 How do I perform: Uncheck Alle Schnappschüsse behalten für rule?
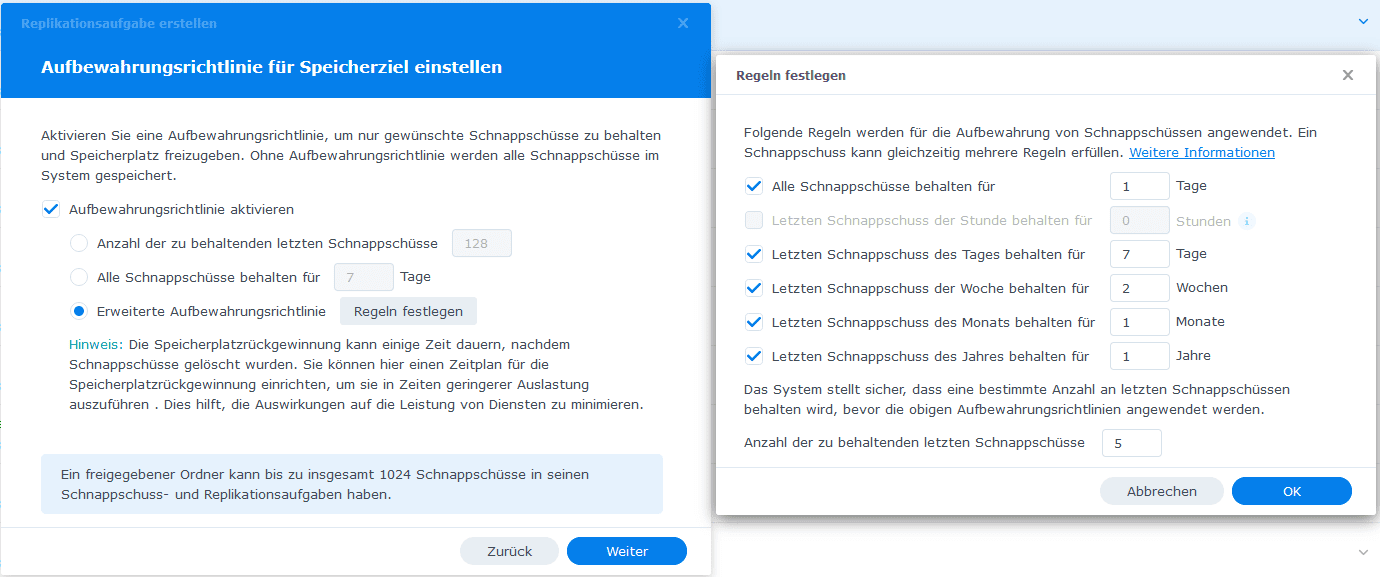[x=754, y=186]
